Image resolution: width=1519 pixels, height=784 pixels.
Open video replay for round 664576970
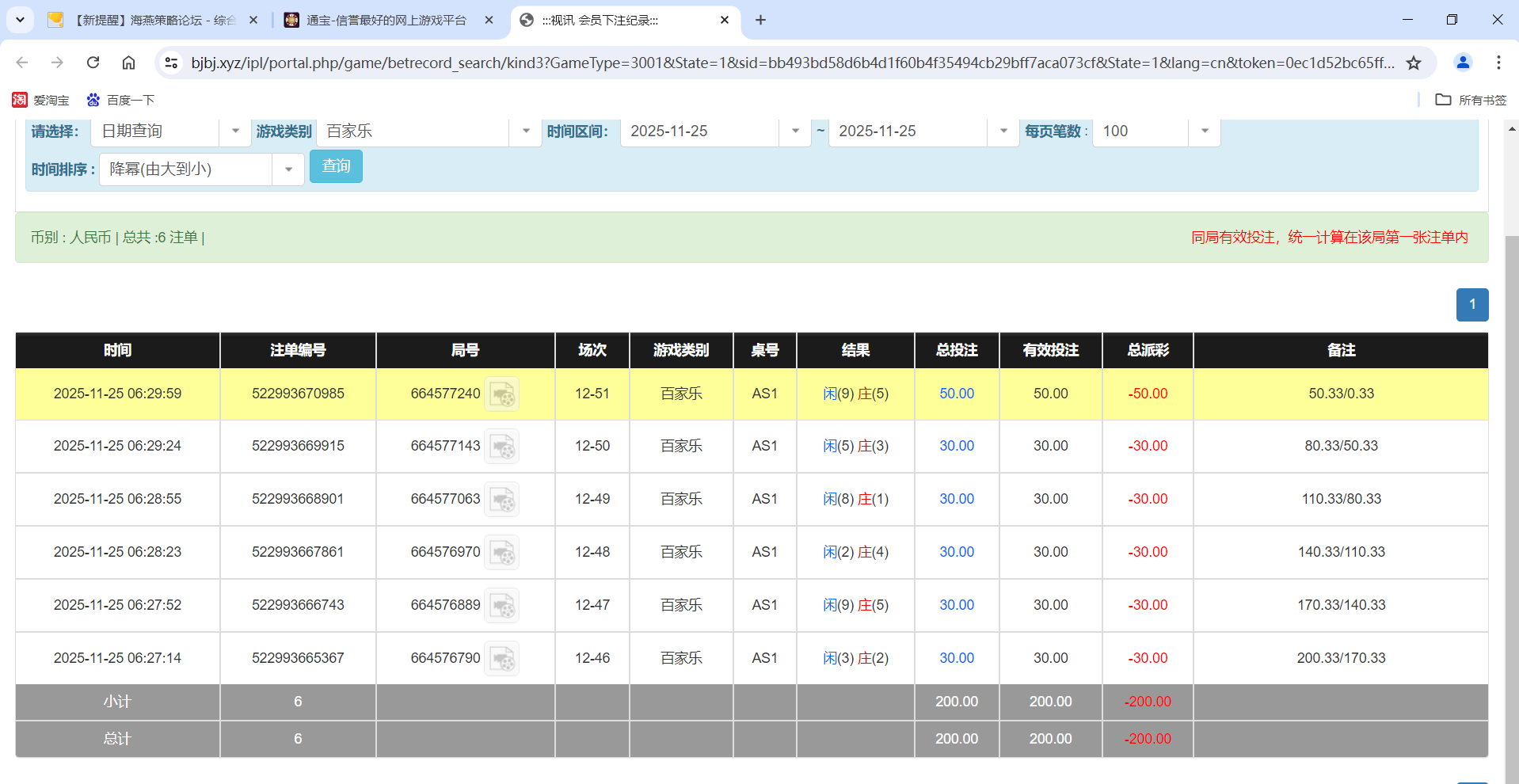point(502,552)
